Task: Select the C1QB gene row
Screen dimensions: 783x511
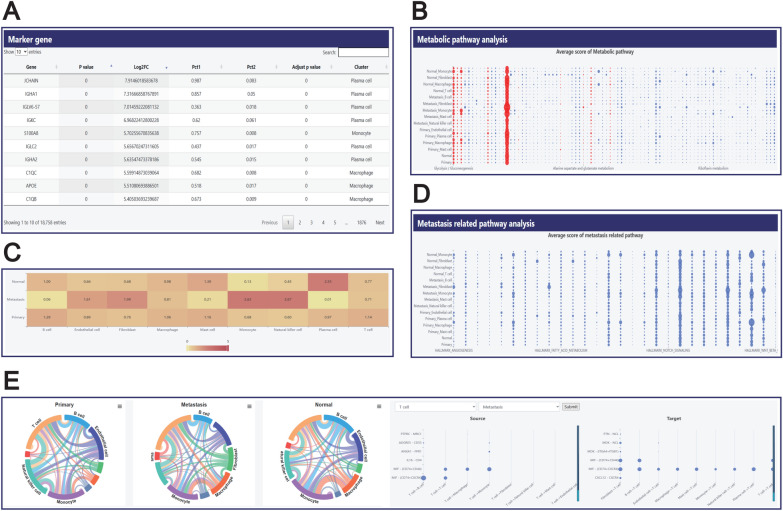Action: point(196,199)
